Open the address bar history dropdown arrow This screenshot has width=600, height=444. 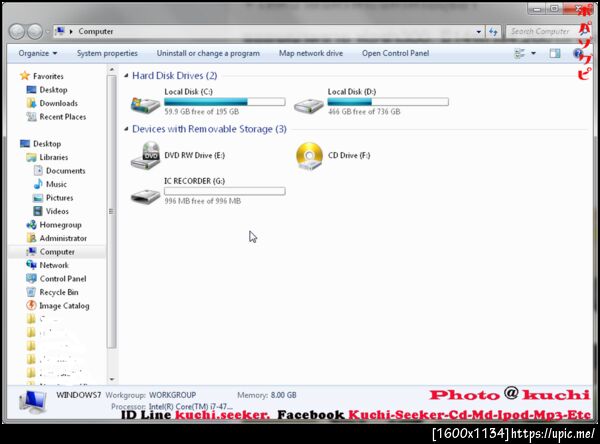click(x=478, y=32)
